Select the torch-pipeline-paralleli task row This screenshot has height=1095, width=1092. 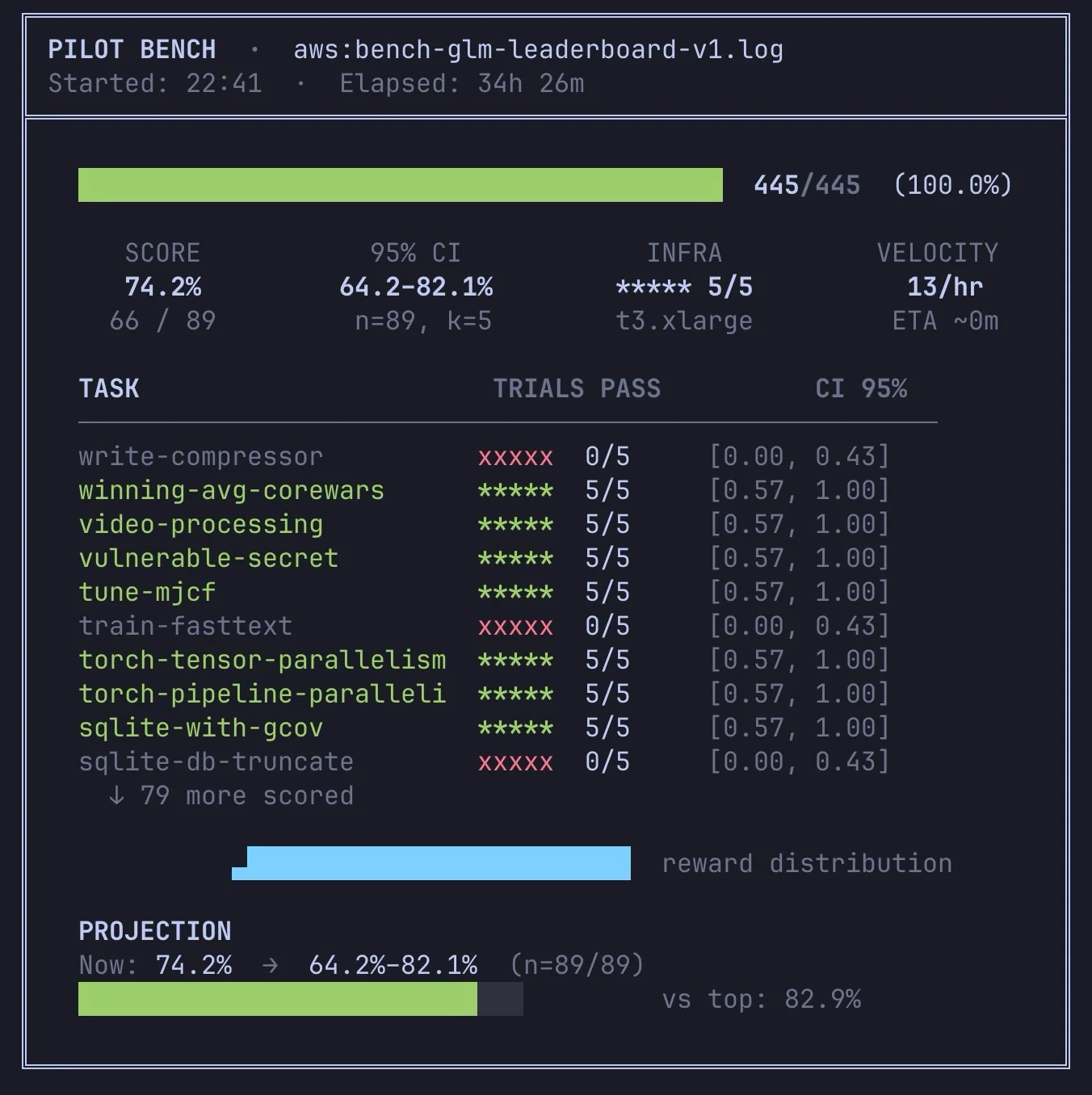point(485,694)
